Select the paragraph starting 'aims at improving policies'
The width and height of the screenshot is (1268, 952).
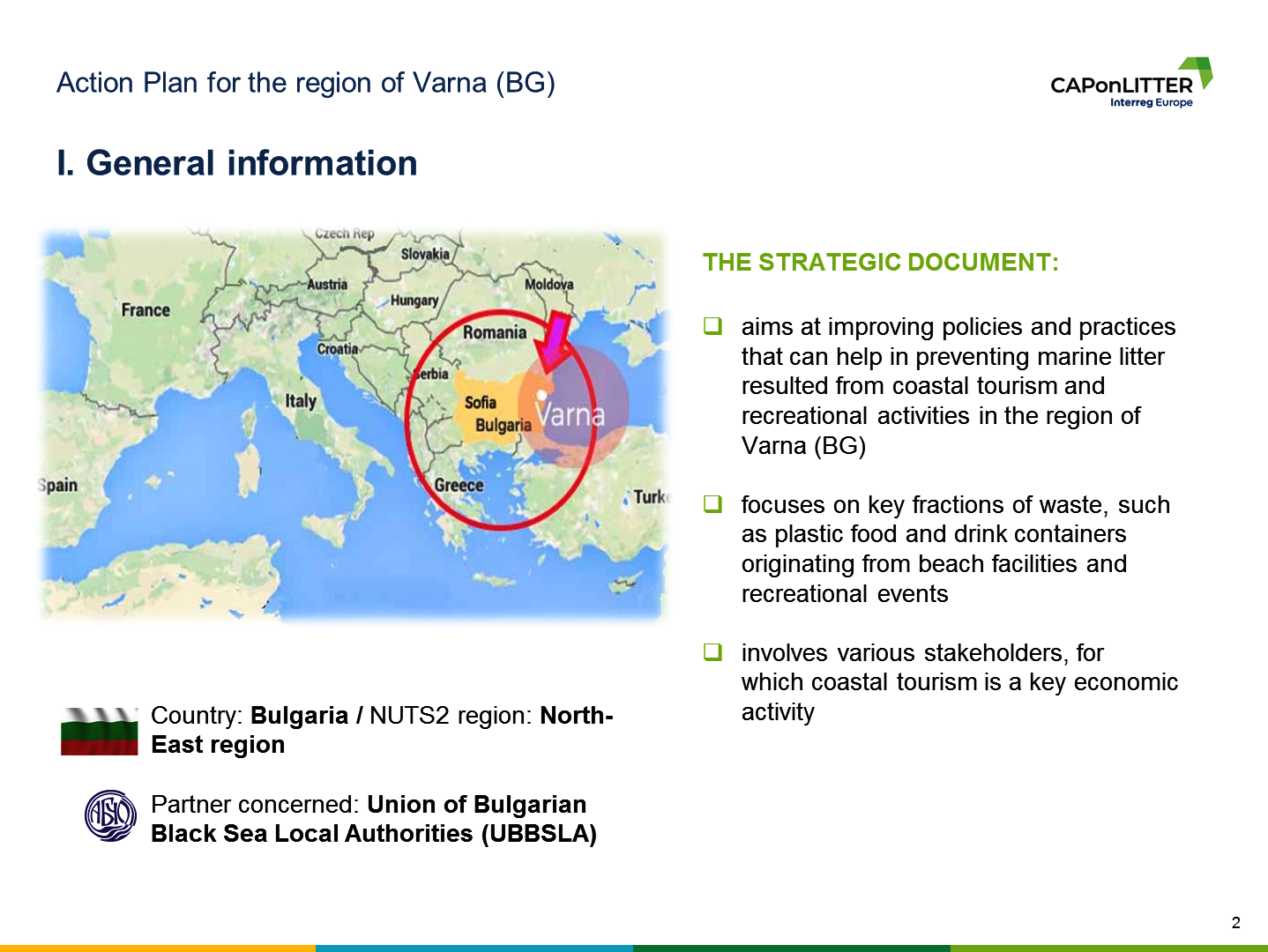point(958,386)
